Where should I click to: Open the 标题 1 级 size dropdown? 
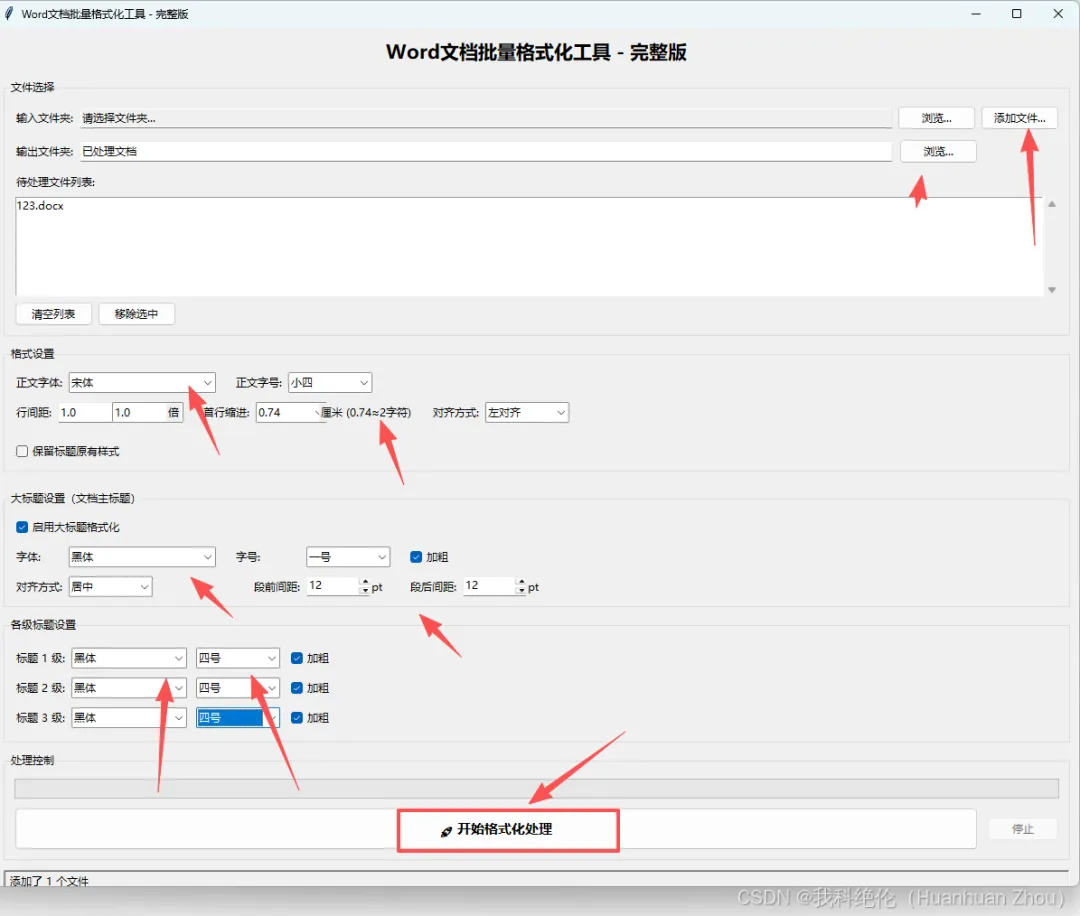(238, 658)
